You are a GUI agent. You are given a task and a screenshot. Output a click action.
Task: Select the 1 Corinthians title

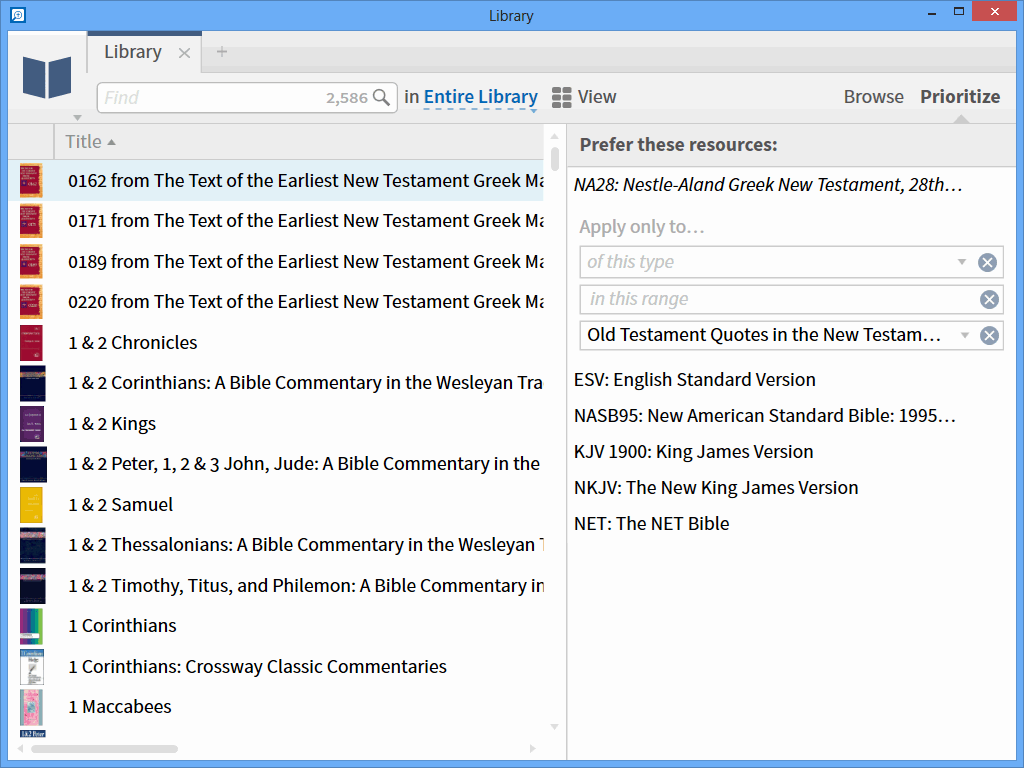coord(122,626)
